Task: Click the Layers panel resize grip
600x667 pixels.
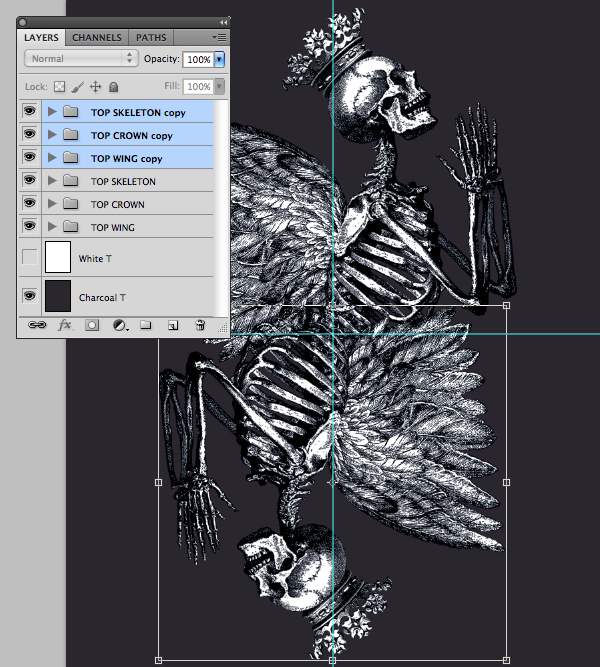Action: pos(223,328)
